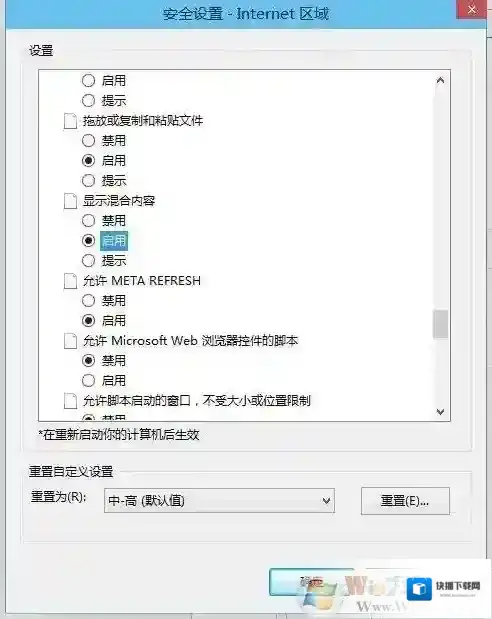492x619 pixels.
Task: Close the 安全设置 dialog
Action: click(471, 9)
